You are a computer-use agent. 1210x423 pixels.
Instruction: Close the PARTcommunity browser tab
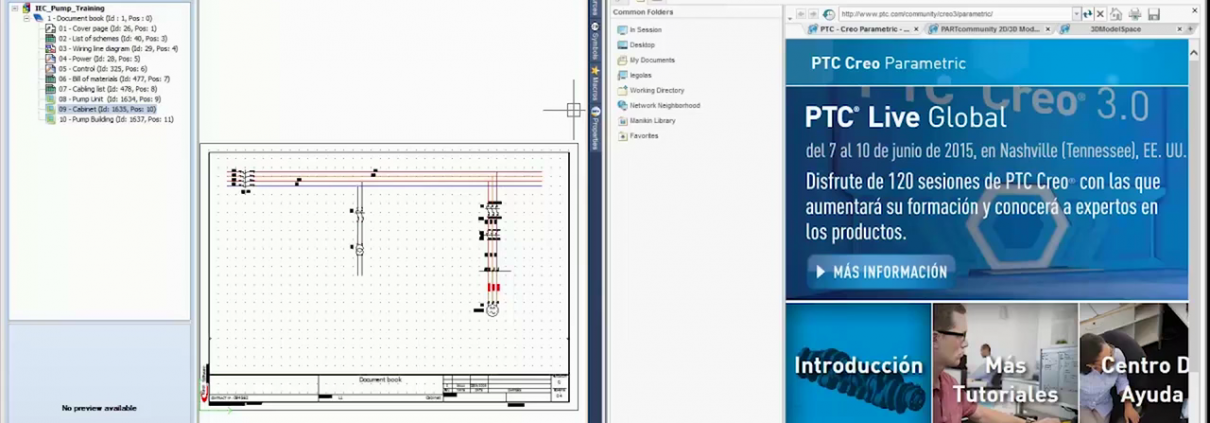click(x=1047, y=30)
